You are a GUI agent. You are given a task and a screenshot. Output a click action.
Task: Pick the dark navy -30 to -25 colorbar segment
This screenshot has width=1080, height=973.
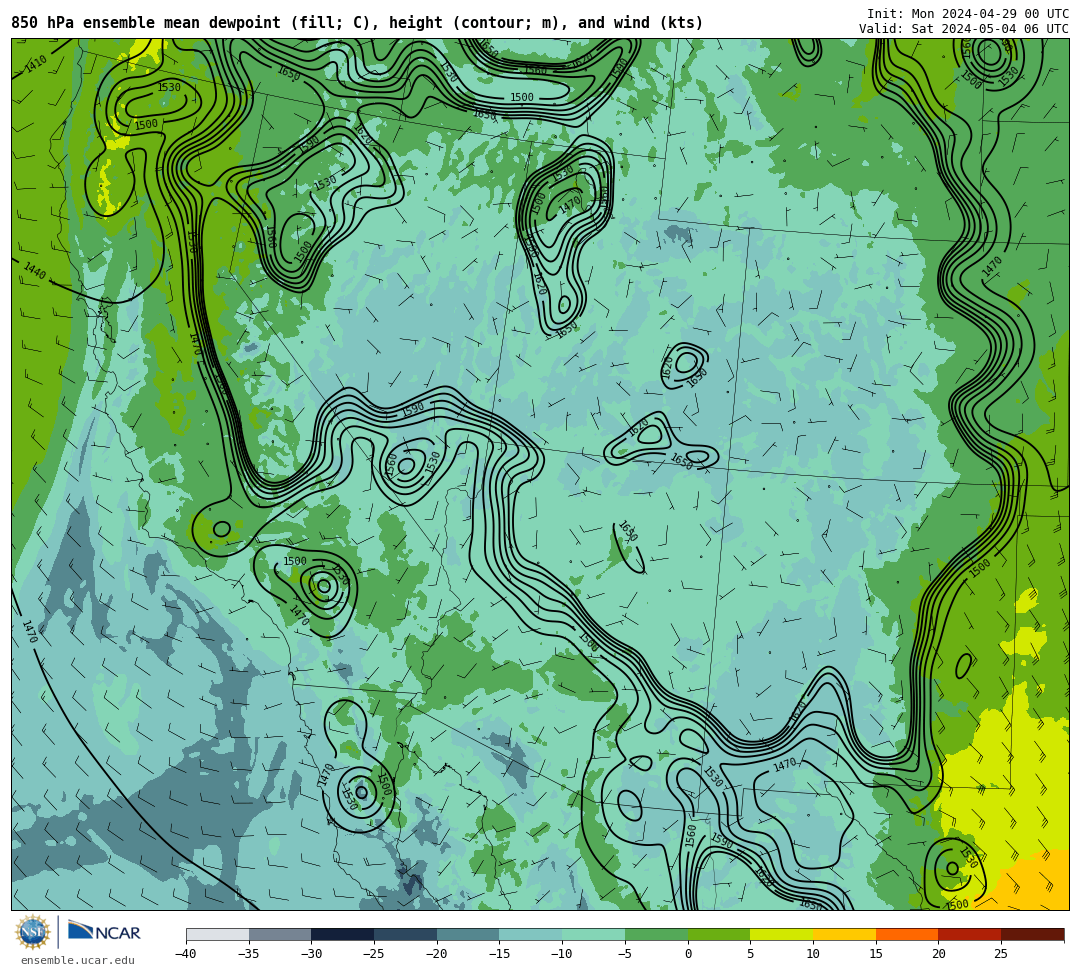click(x=343, y=934)
